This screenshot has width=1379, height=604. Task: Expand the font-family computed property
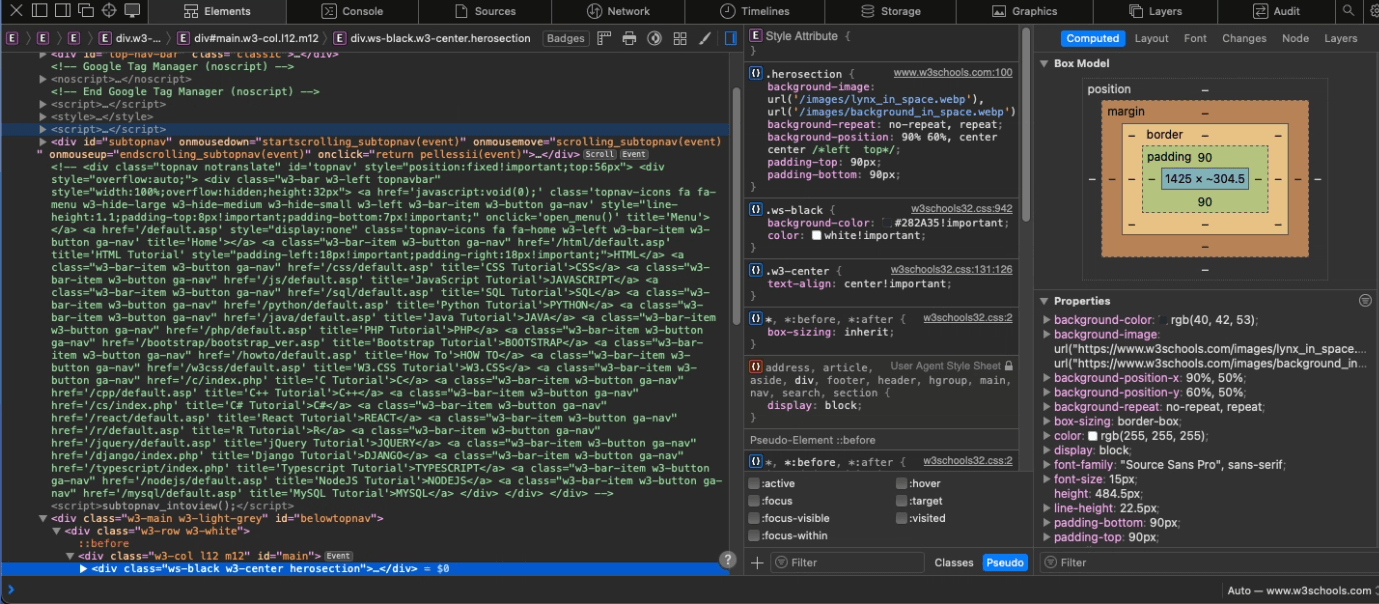click(1047, 465)
